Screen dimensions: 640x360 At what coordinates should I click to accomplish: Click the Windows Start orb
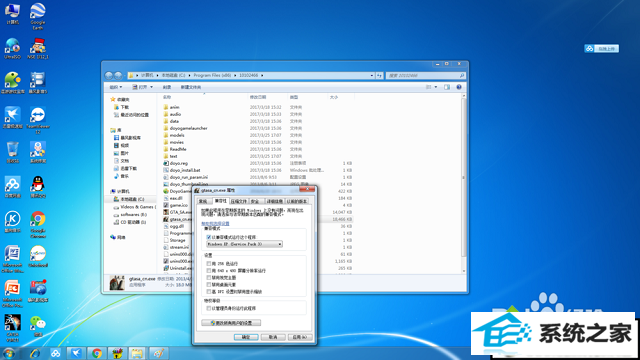coord(9,353)
